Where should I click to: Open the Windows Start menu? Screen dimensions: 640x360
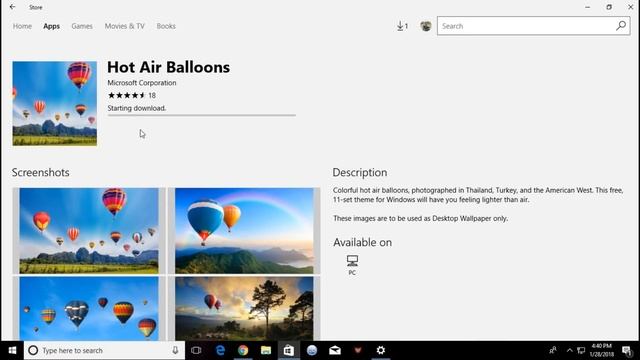point(12,350)
